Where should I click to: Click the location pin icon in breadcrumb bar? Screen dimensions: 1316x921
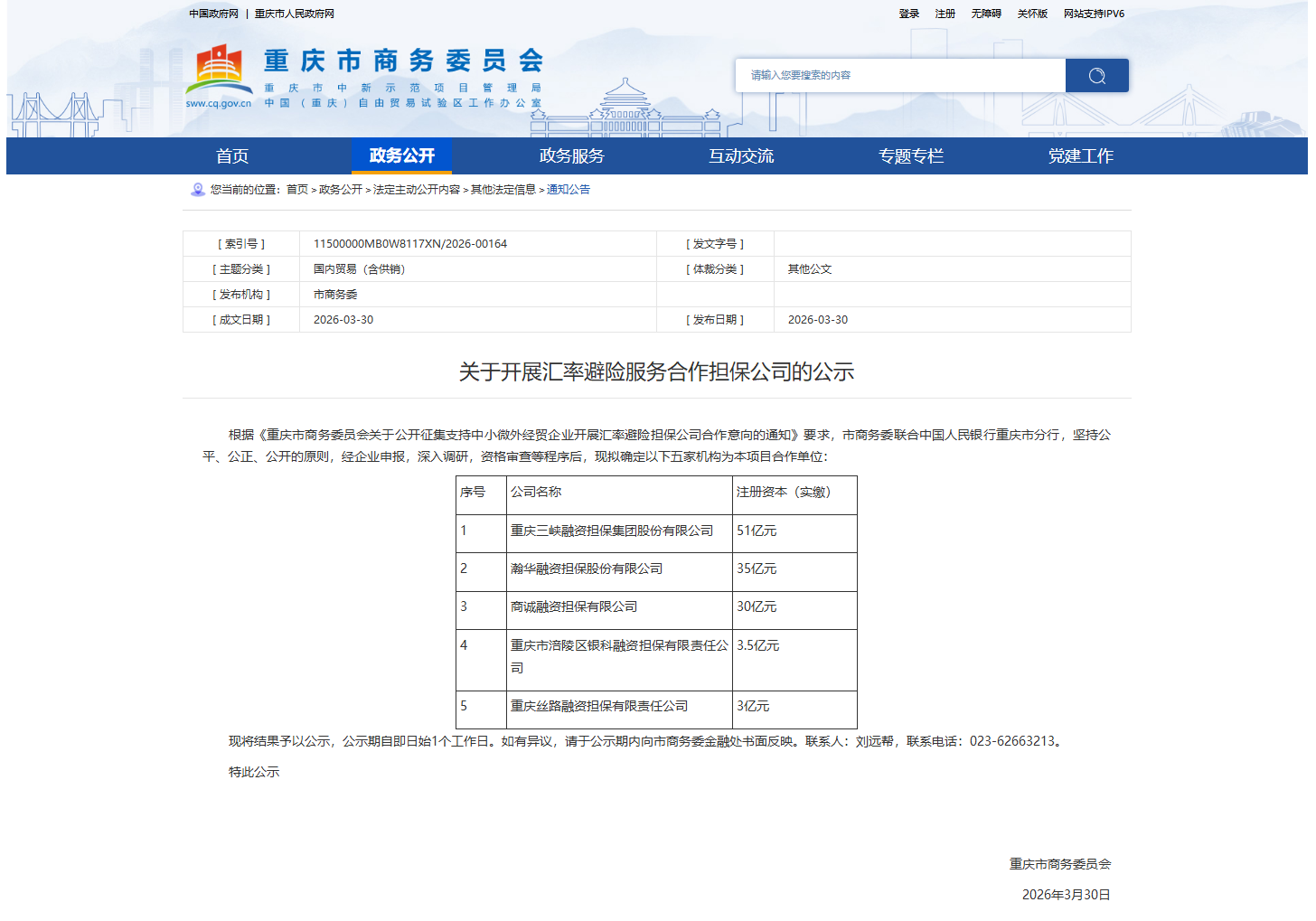[x=196, y=190]
